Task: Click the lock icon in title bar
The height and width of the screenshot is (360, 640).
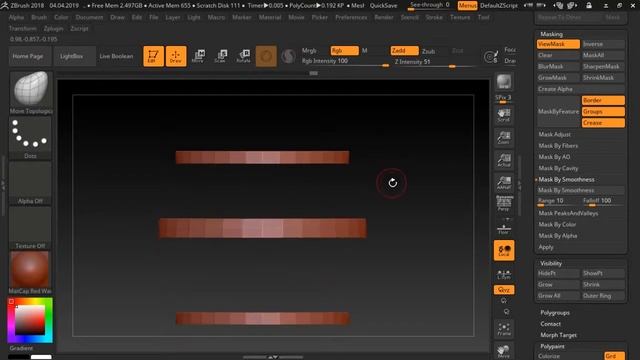Action: (x=589, y=5)
